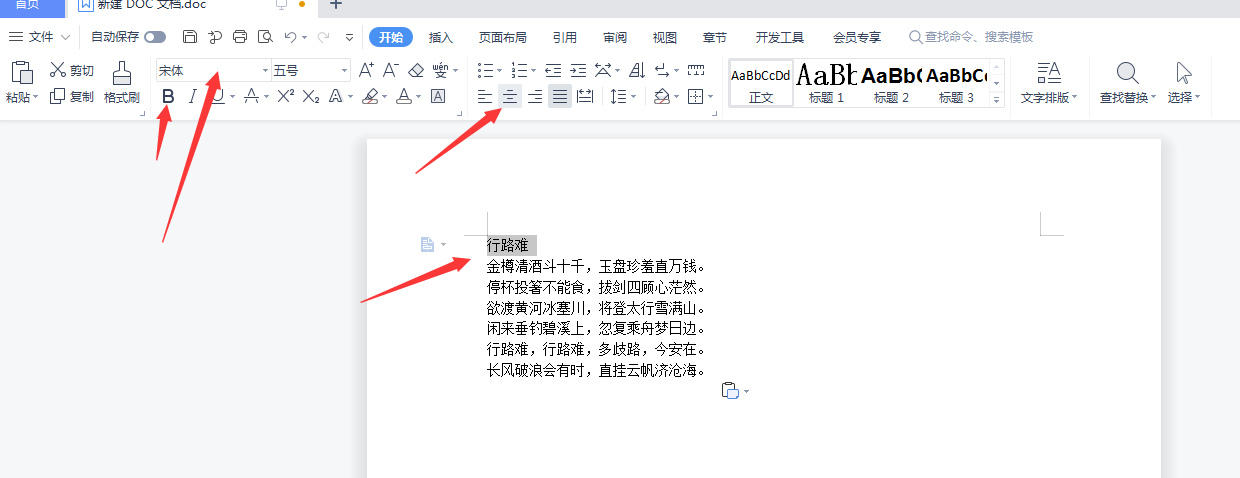Image resolution: width=1240 pixels, height=478 pixels.
Task: Decrease font size with A- icon
Action: click(x=391, y=70)
